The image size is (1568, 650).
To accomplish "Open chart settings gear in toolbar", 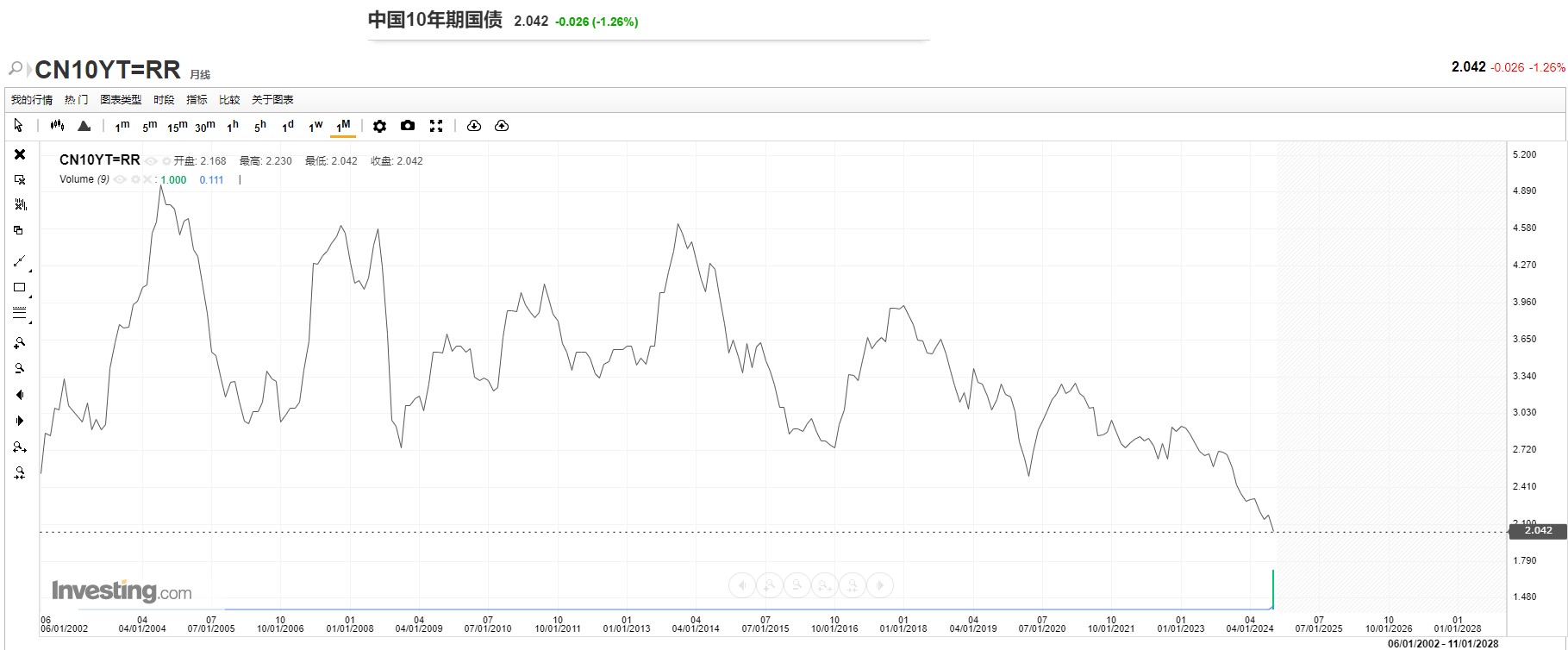I will tap(379, 126).
